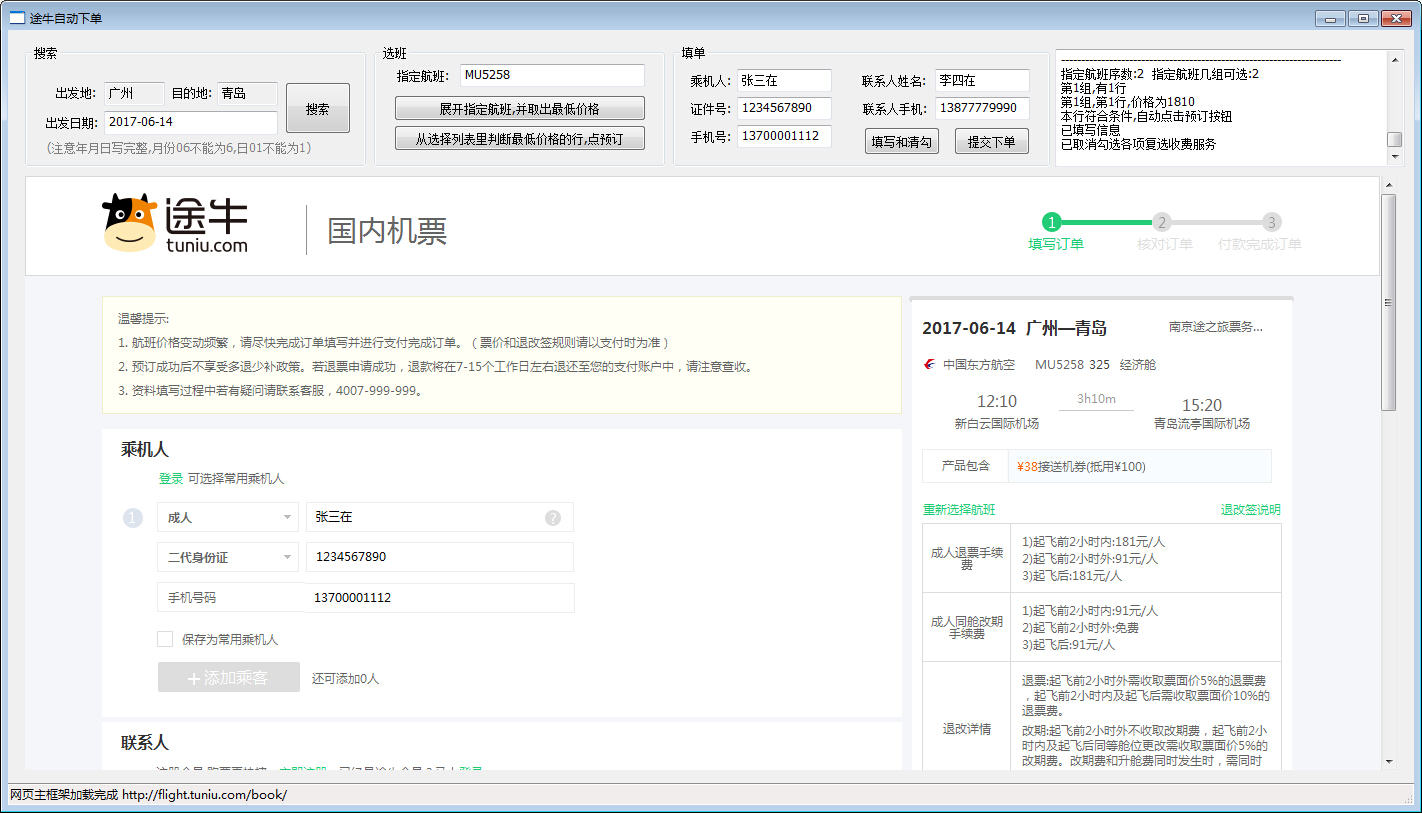Click flight number text MU5258 325
The image size is (1422, 813).
point(1072,365)
